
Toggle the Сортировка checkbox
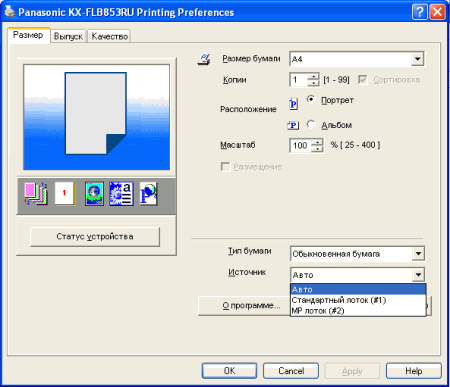[363, 80]
